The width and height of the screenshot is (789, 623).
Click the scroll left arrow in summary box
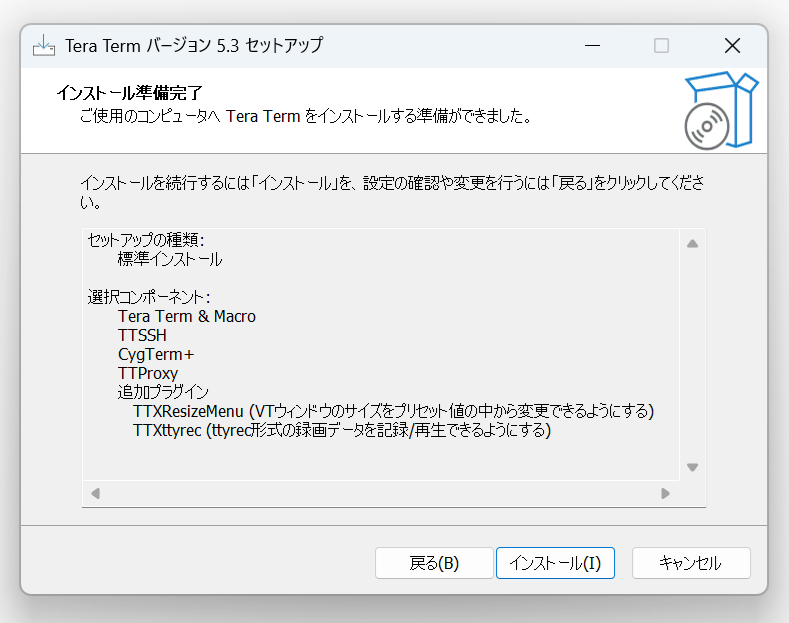96,493
